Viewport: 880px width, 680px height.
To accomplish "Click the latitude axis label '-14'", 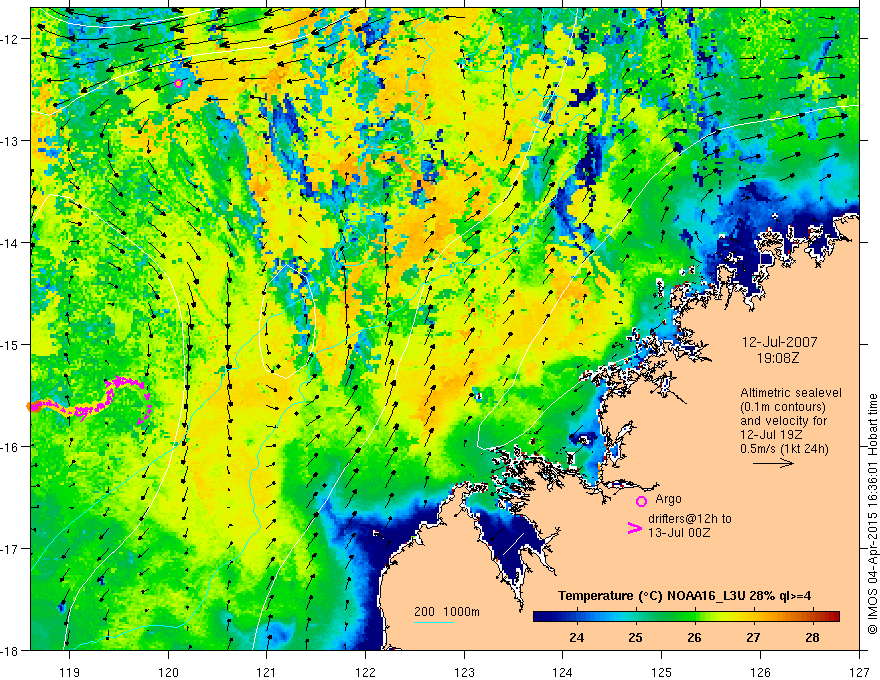I will [x=11, y=243].
